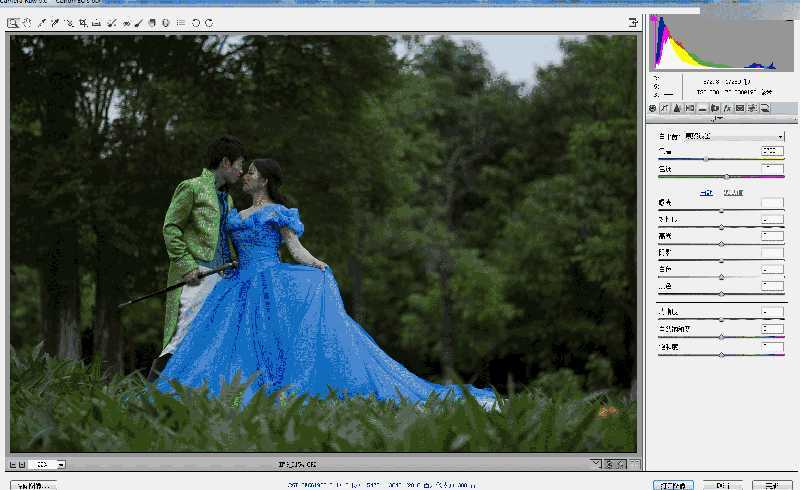Select the Hand tool

(x=27, y=23)
